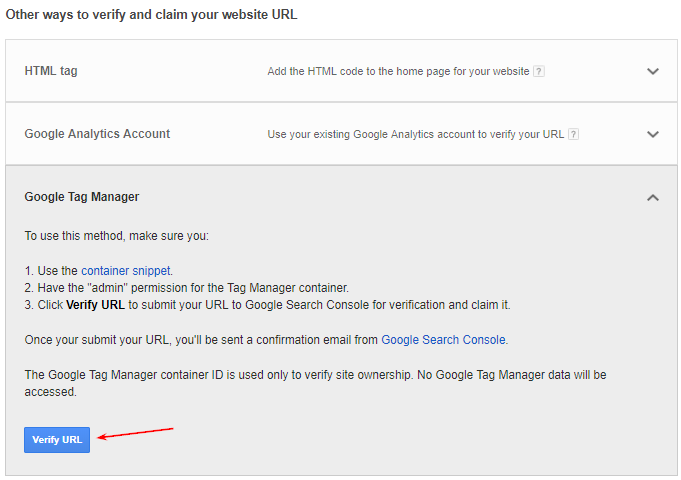The height and width of the screenshot is (480, 681).
Task: Click the admin permission step two text
Action: 186,288
